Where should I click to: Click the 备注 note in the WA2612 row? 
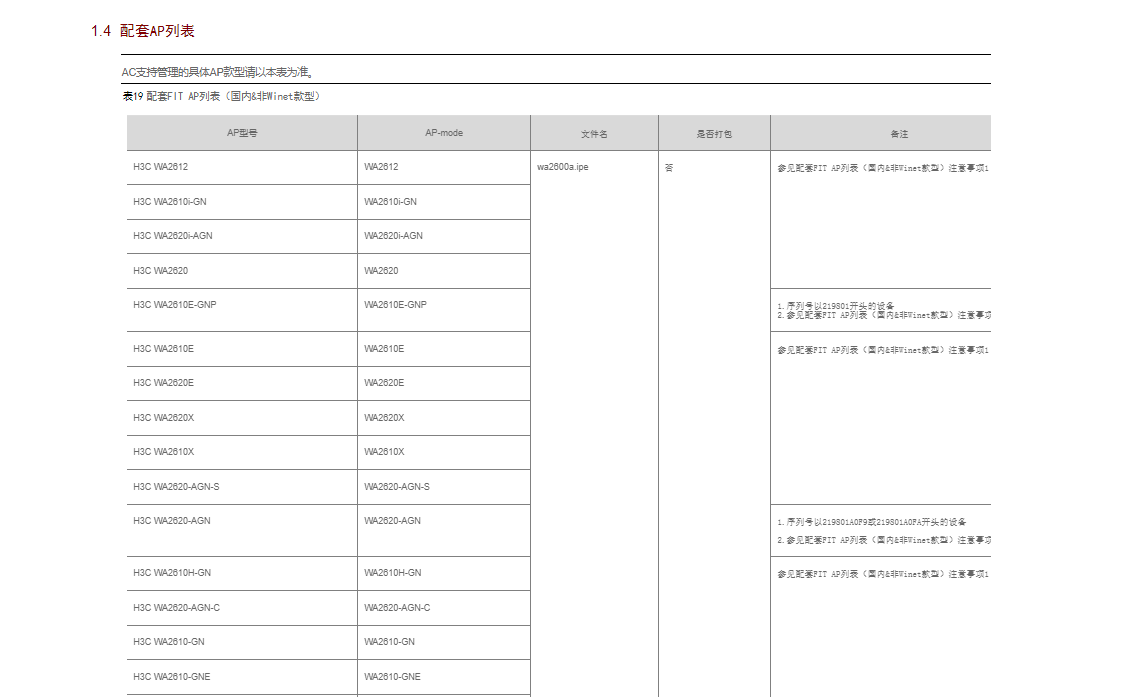[x=883, y=168]
